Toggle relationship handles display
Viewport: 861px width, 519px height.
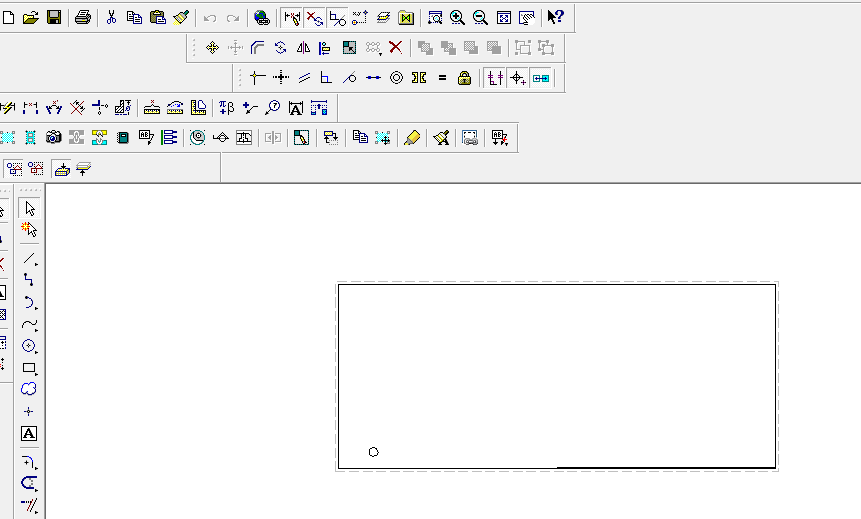314,18
